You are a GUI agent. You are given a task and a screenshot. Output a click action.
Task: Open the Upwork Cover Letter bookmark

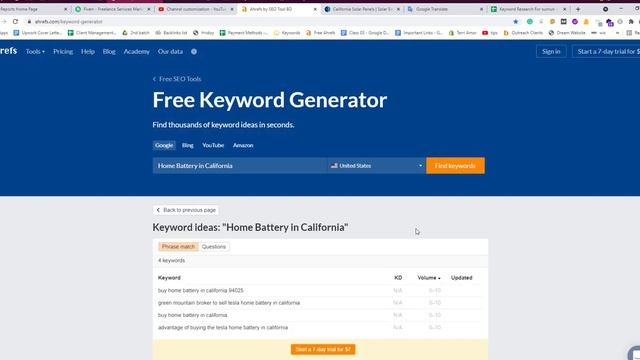click(38, 33)
